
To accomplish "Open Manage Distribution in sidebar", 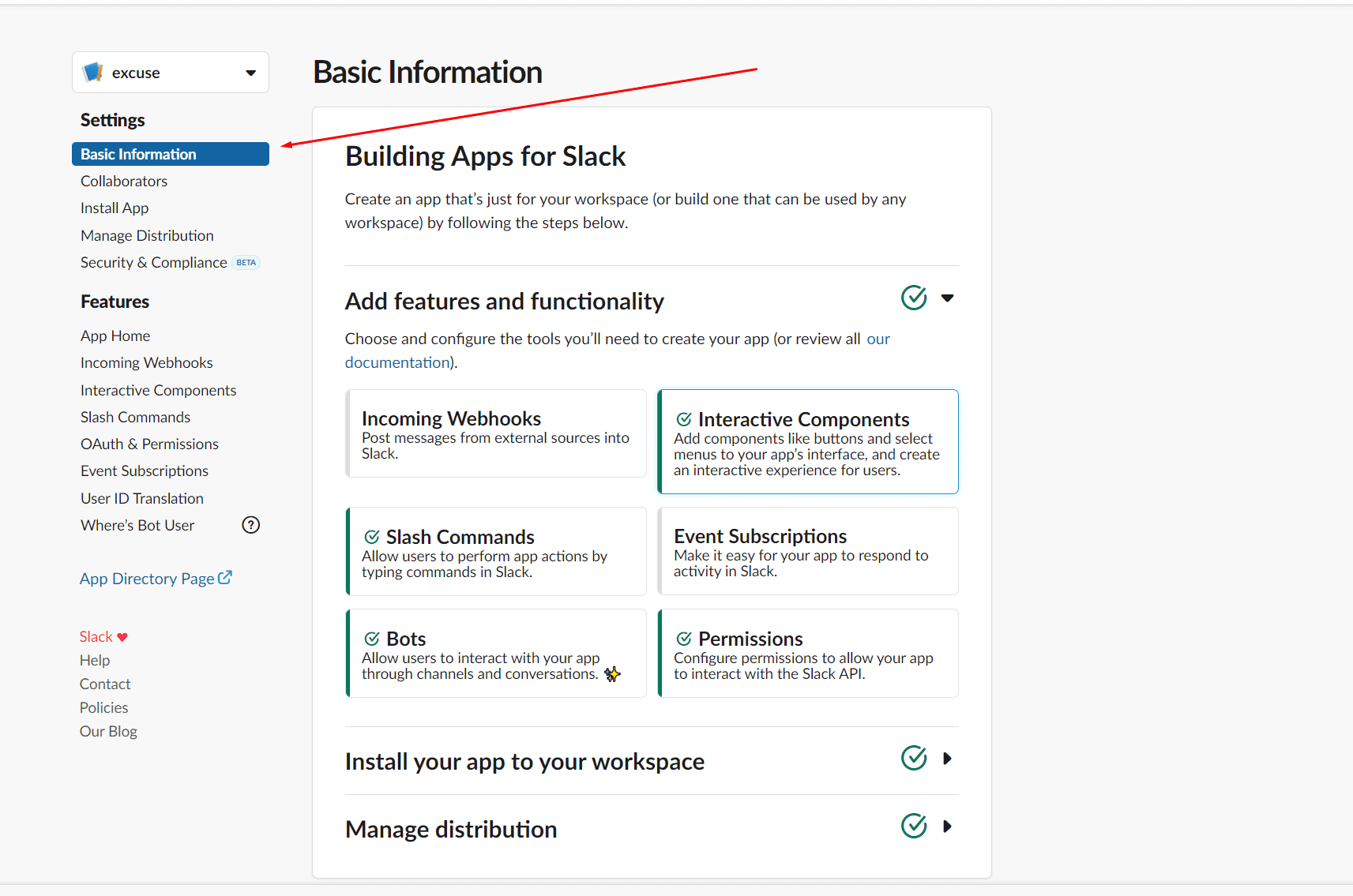I will (x=147, y=235).
